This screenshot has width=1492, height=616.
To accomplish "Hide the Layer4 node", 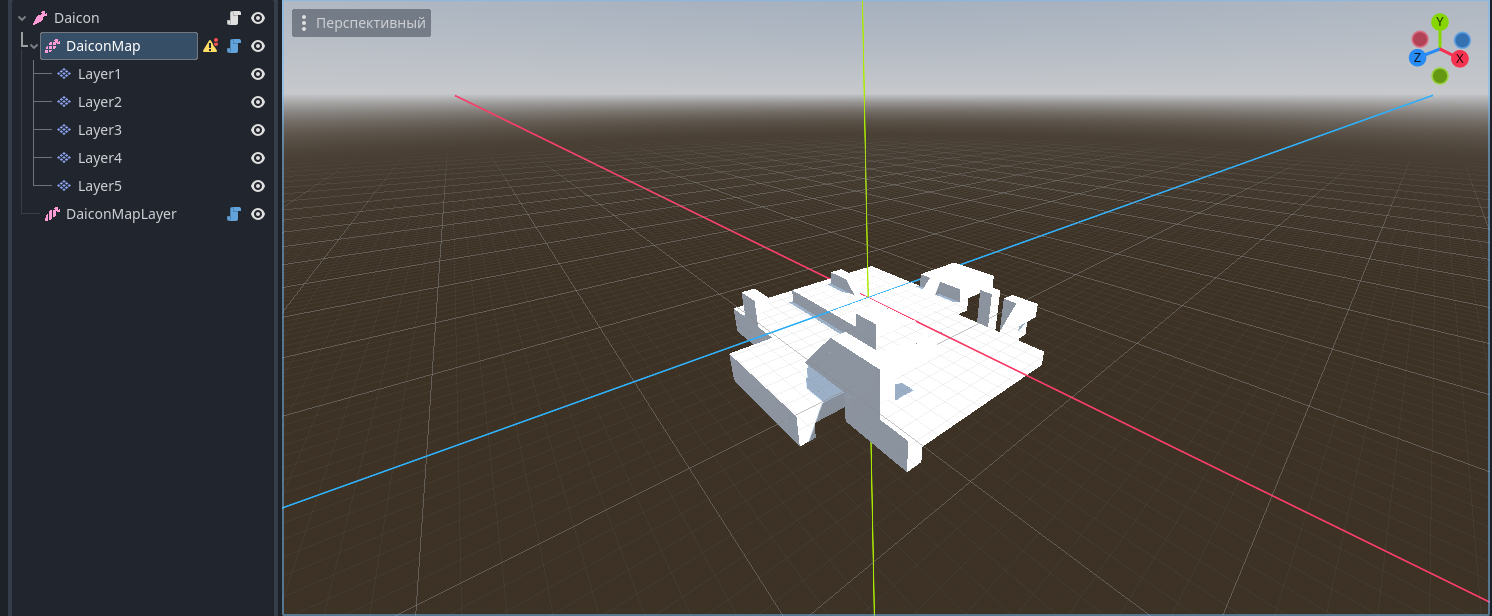I will click(x=258, y=158).
